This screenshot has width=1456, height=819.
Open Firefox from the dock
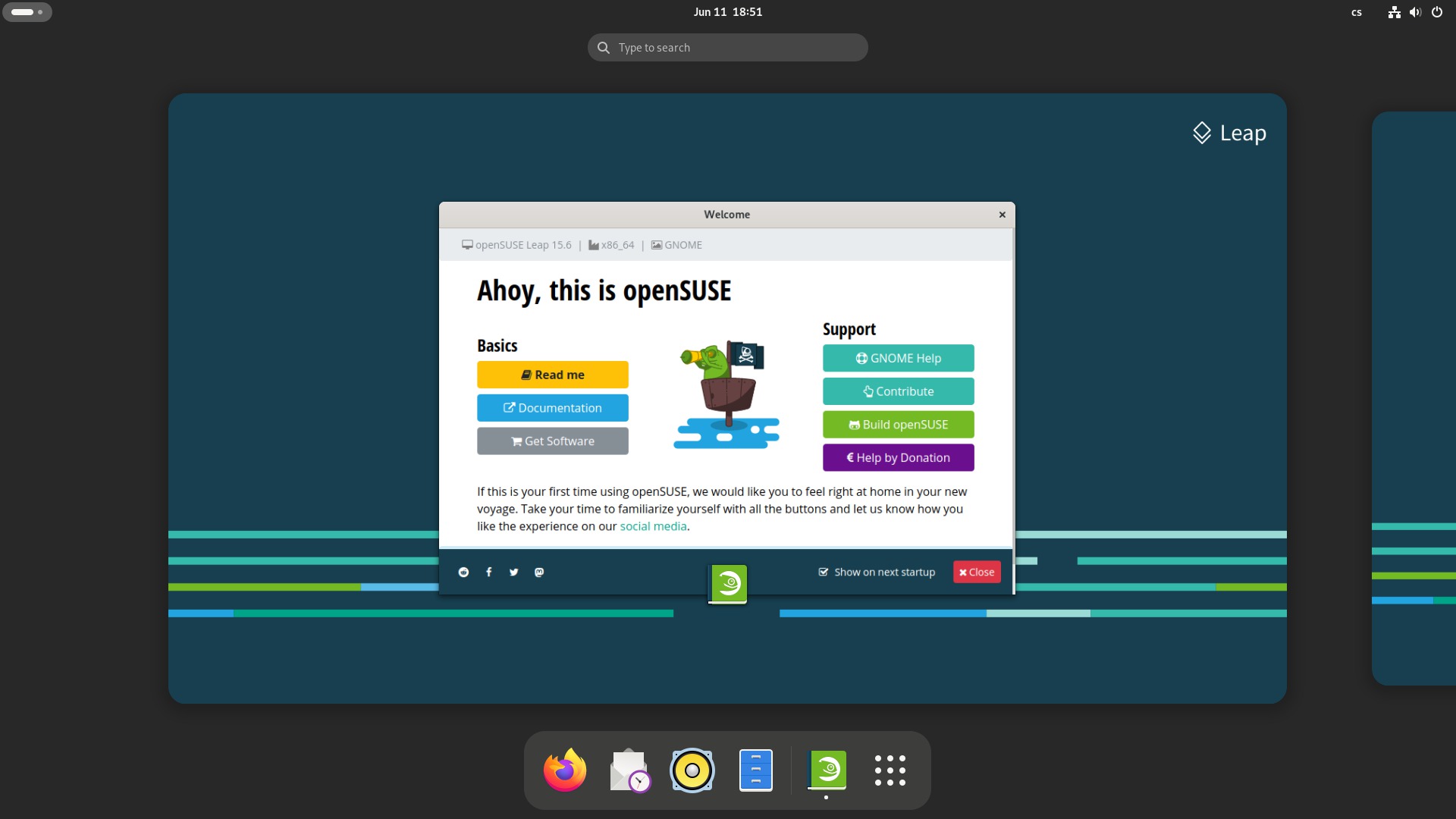(x=565, y=770)
